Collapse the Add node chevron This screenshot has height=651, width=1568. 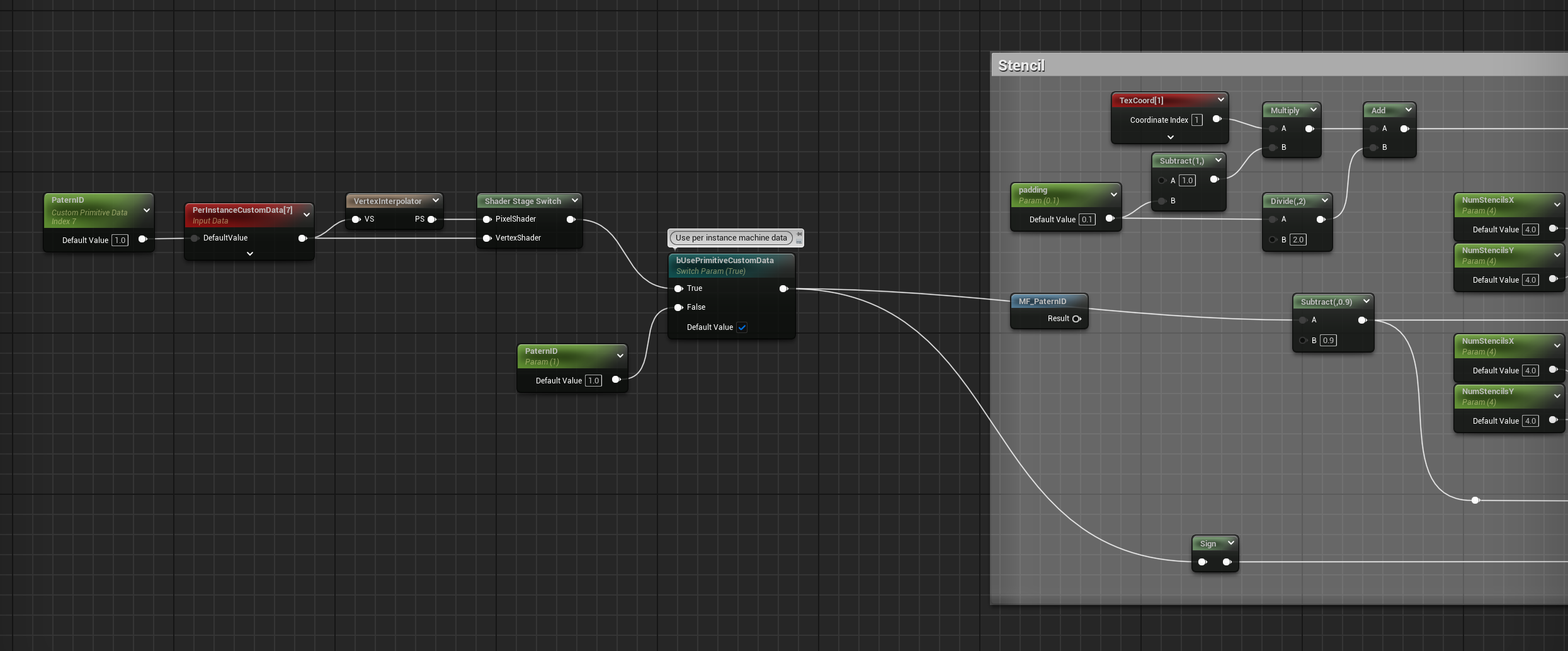[1409, 110]
